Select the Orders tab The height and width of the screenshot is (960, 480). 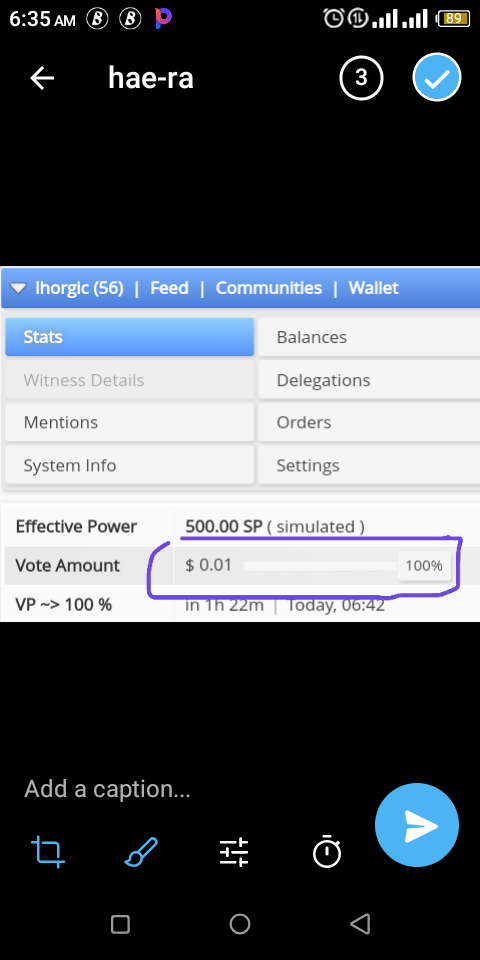(369, 422)
